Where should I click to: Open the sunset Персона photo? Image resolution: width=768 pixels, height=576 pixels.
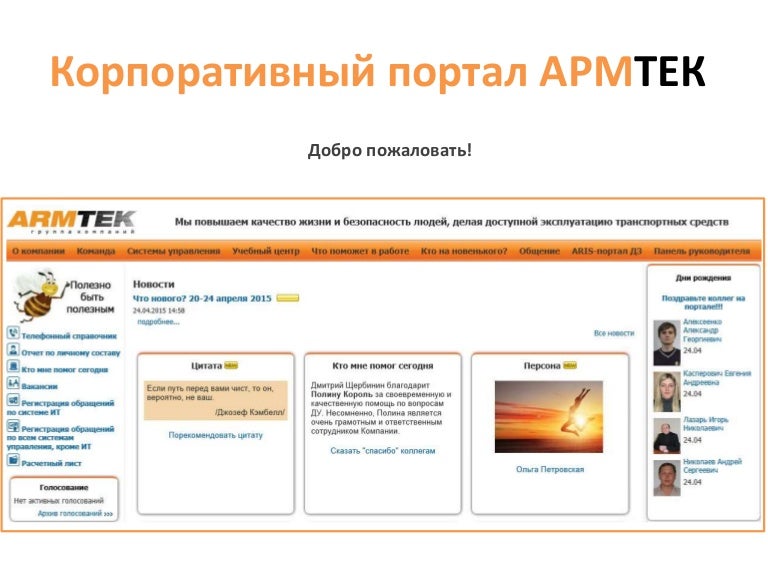tap(549, 416)
